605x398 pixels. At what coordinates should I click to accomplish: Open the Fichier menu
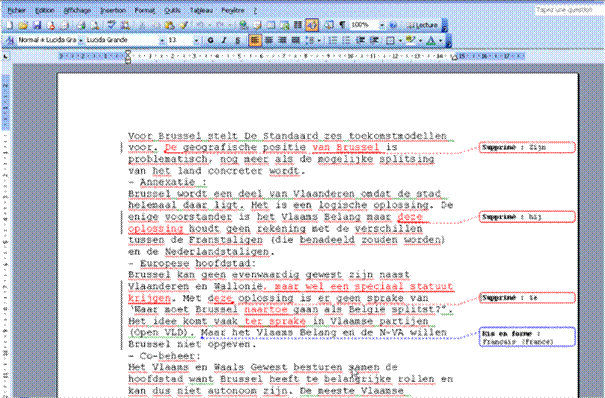(17, 10)
